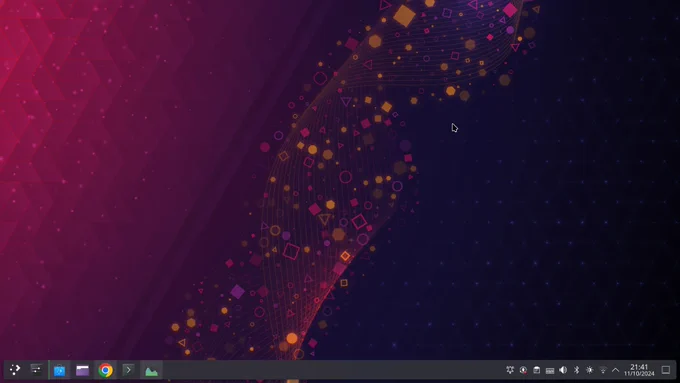Open the System Monitor graph icon
Image resolution: width=680 pixels, height=383 pixels.
point(151,370)
